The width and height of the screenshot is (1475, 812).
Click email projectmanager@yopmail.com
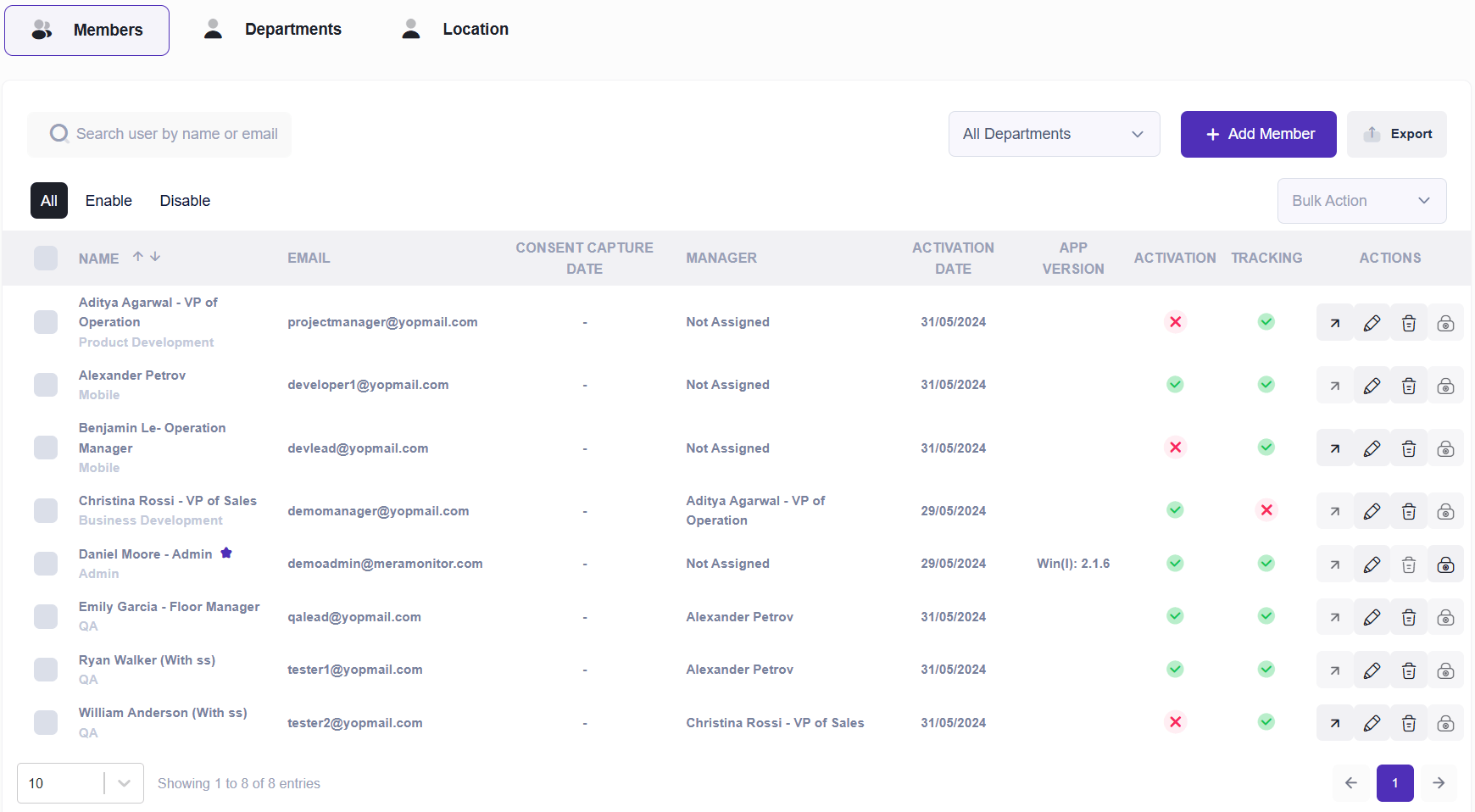click(382, 322)
